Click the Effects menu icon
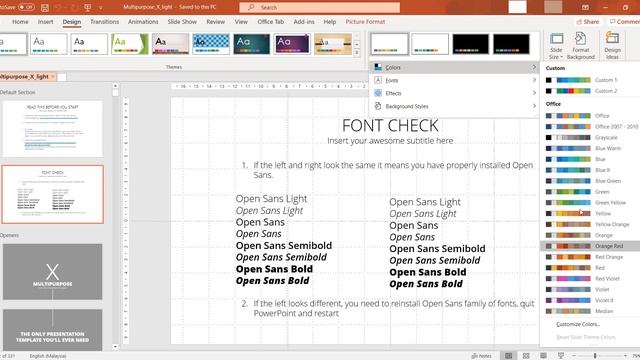This screenshot has width=640, height=360. 378,93
